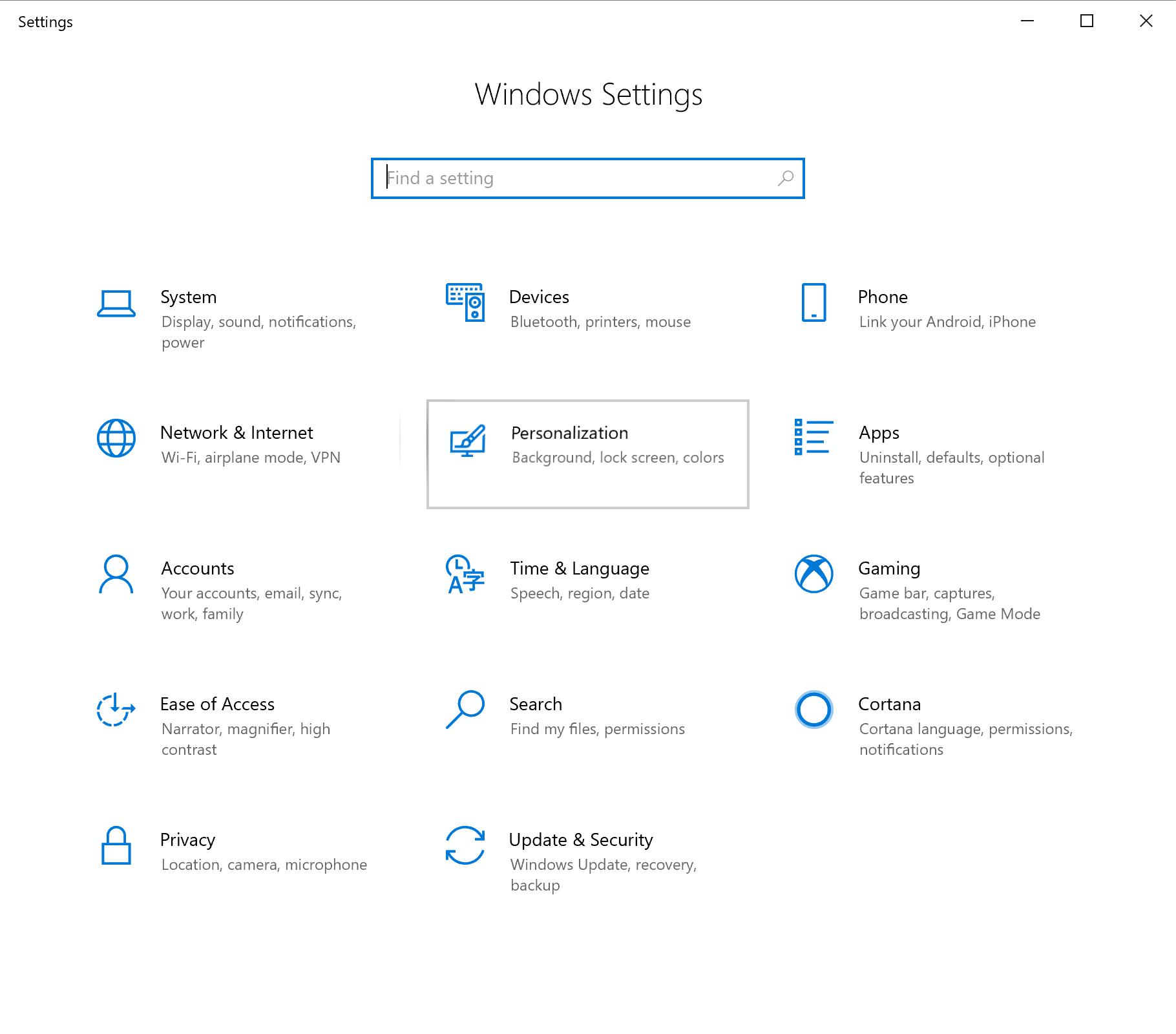Open Ease of Access title
The image size is (1176, 1034).
(x=218, y=704)
